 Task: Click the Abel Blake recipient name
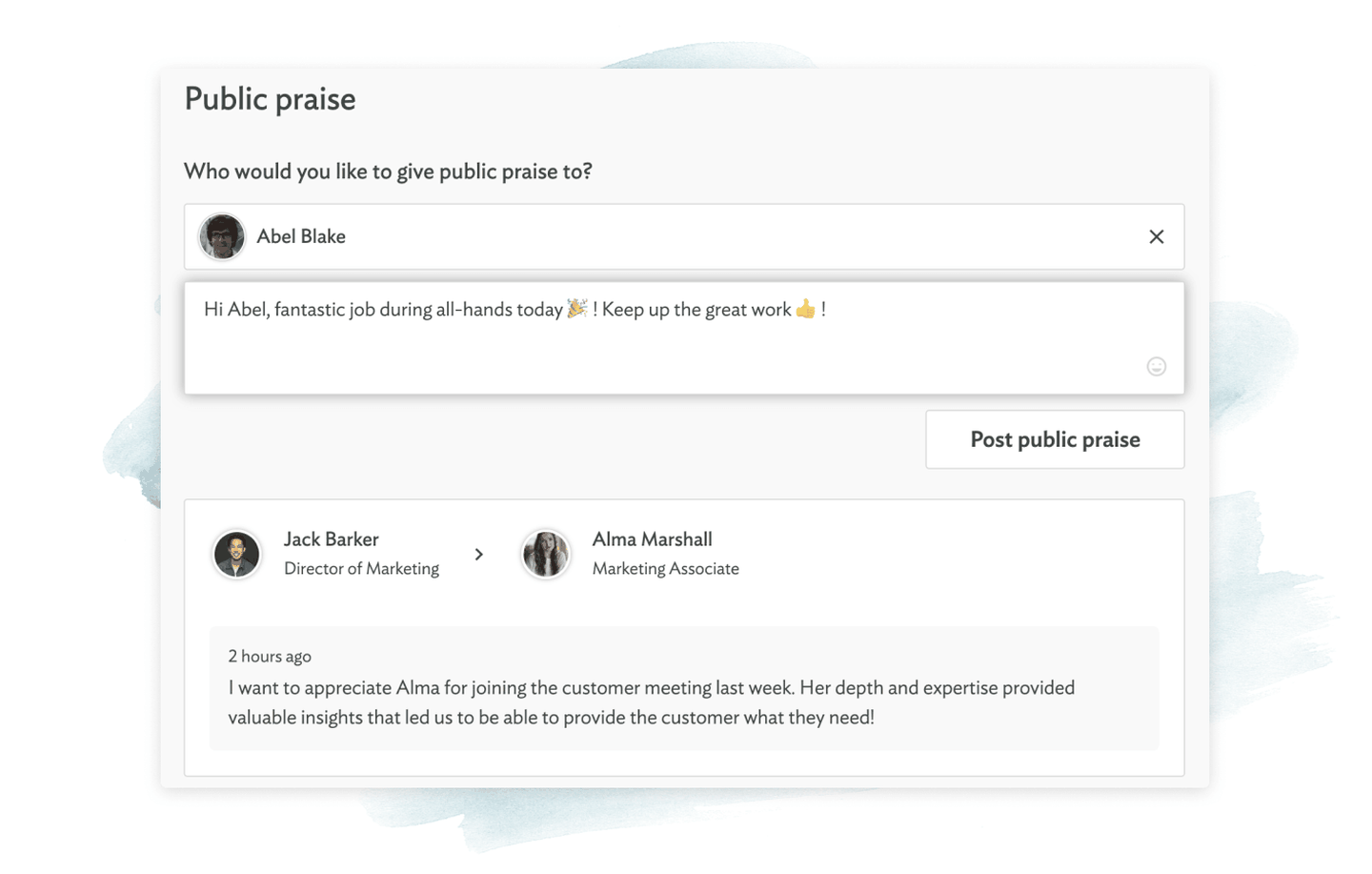tap(301, 236)
